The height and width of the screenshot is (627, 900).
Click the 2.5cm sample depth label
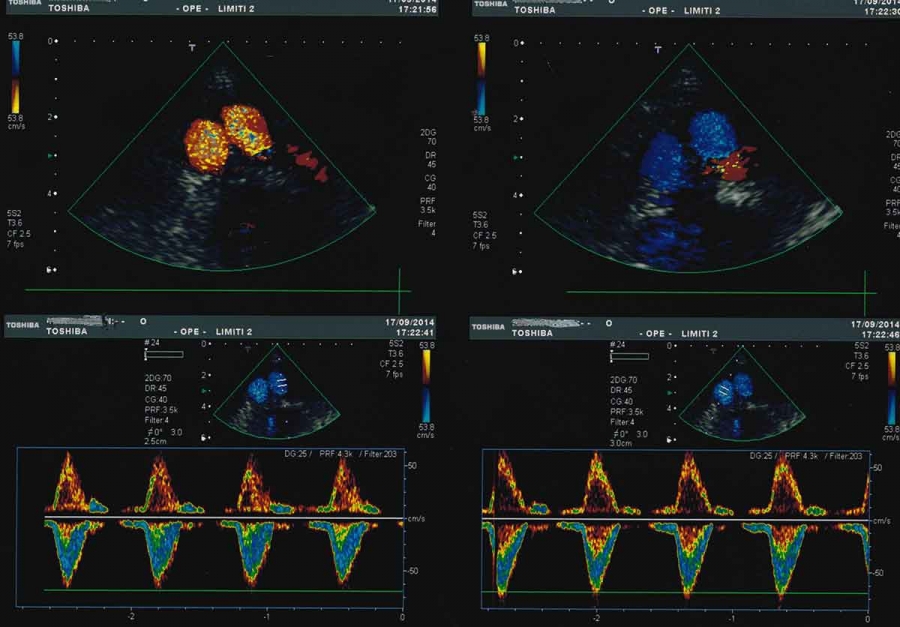pyautogui.click(x=155, y=441)
